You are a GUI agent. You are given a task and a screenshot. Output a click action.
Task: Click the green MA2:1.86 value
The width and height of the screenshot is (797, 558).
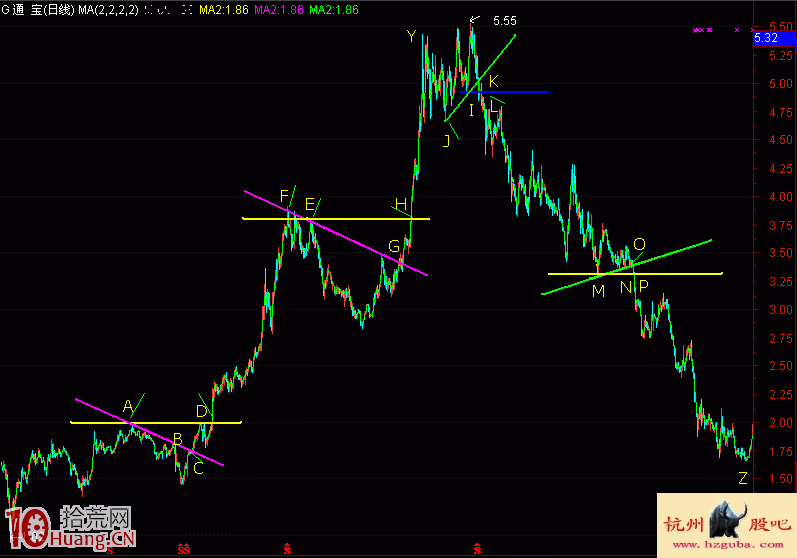333,10
